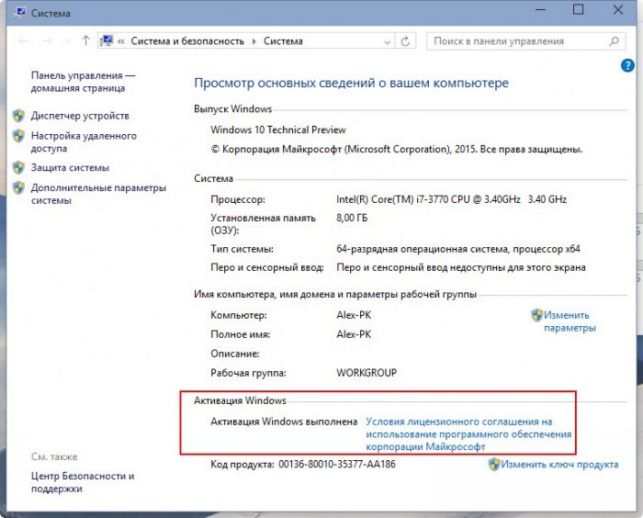
Task: Click product code 00136-80010-35377-AA186
Action: (x=337, y=464)
